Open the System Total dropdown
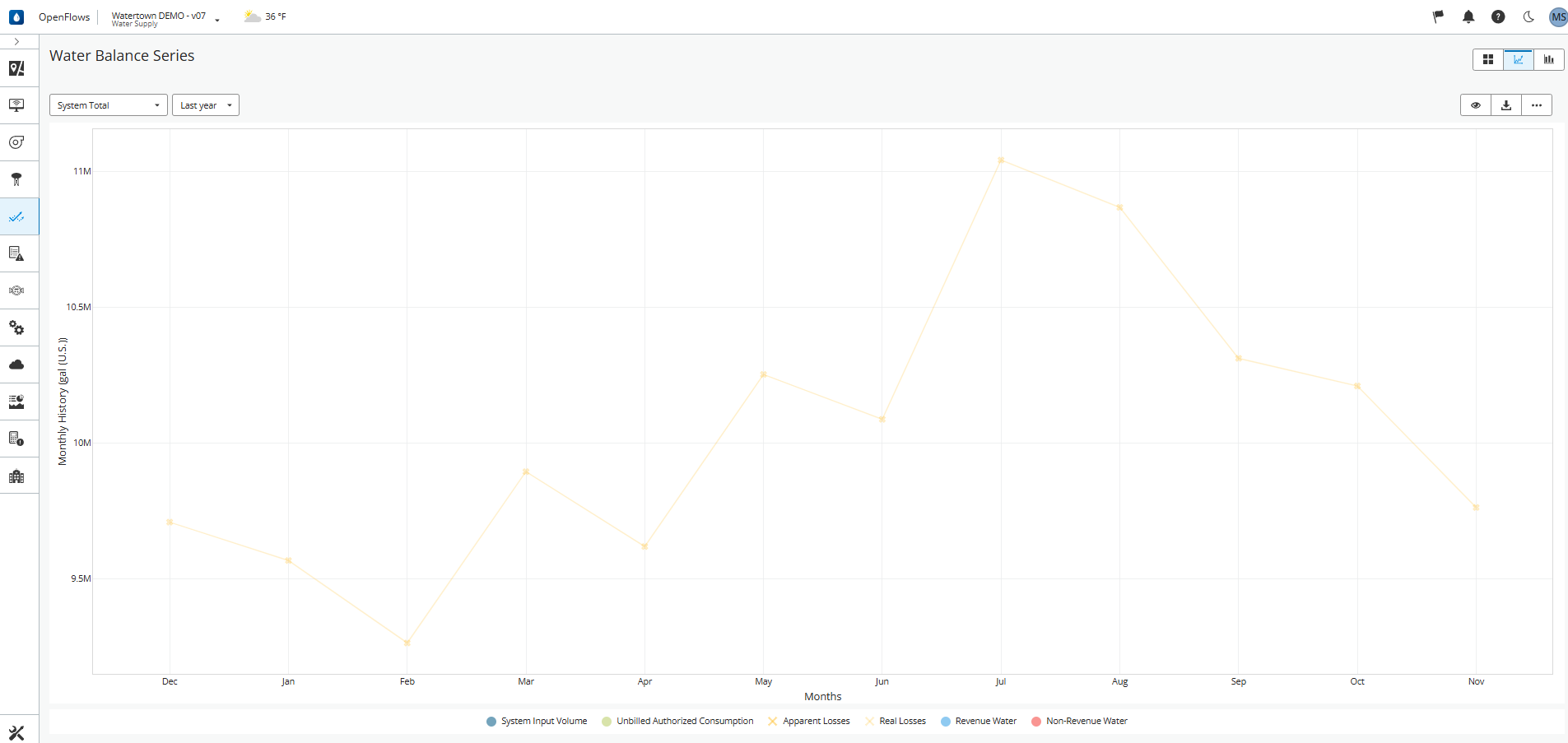The image size is (1568, 743). (x=109, y=105)
